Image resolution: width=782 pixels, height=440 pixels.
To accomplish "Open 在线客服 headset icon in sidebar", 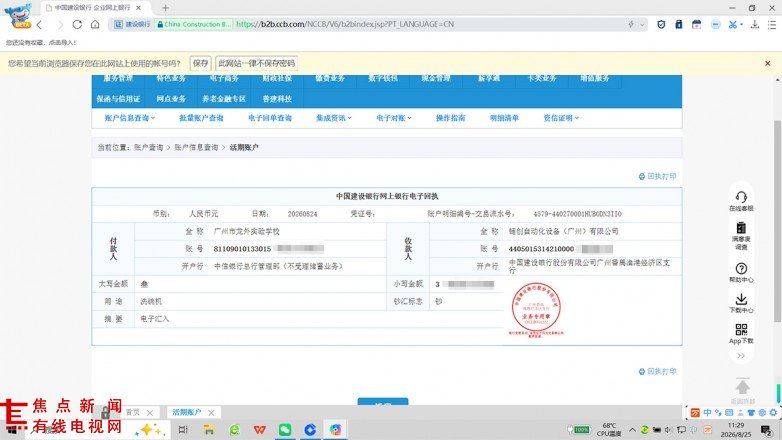I will [x=741, y=201].
